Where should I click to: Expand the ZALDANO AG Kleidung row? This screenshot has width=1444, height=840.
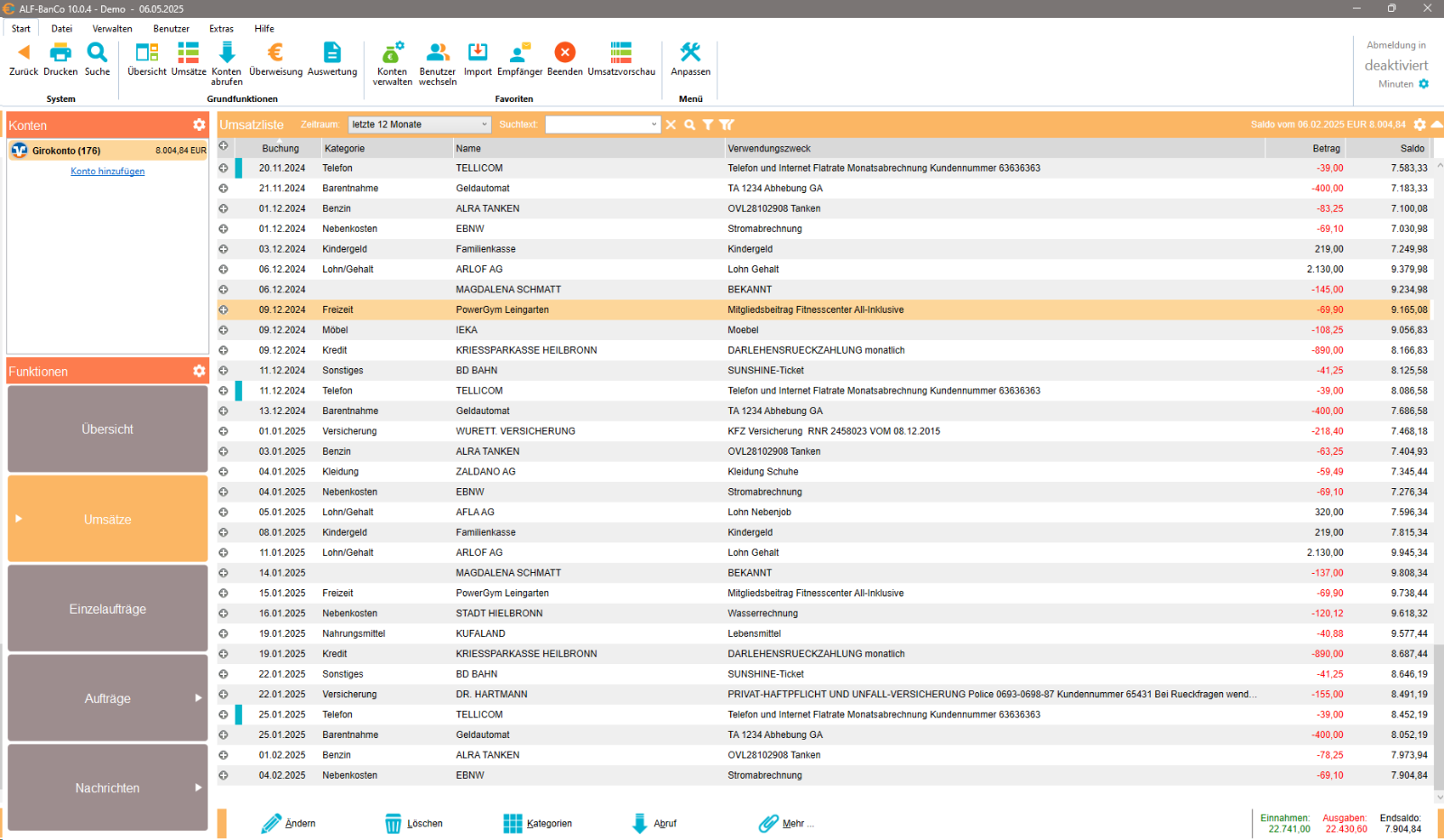[223, 472]
